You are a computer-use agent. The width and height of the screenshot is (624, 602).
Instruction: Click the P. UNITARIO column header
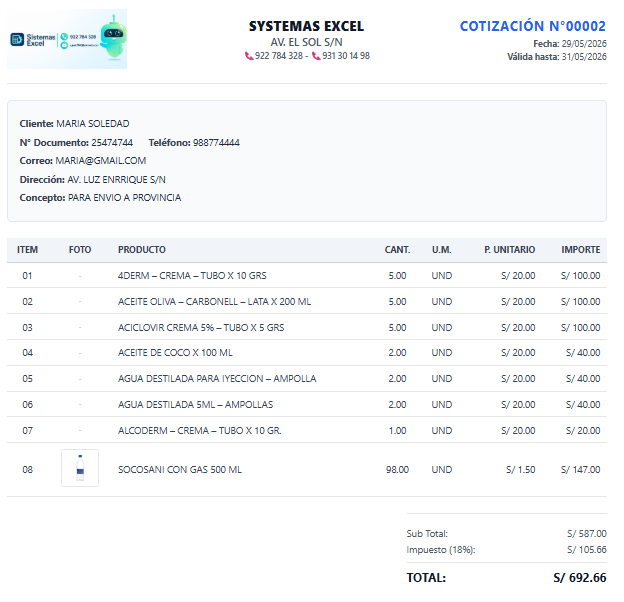point(509,250)
